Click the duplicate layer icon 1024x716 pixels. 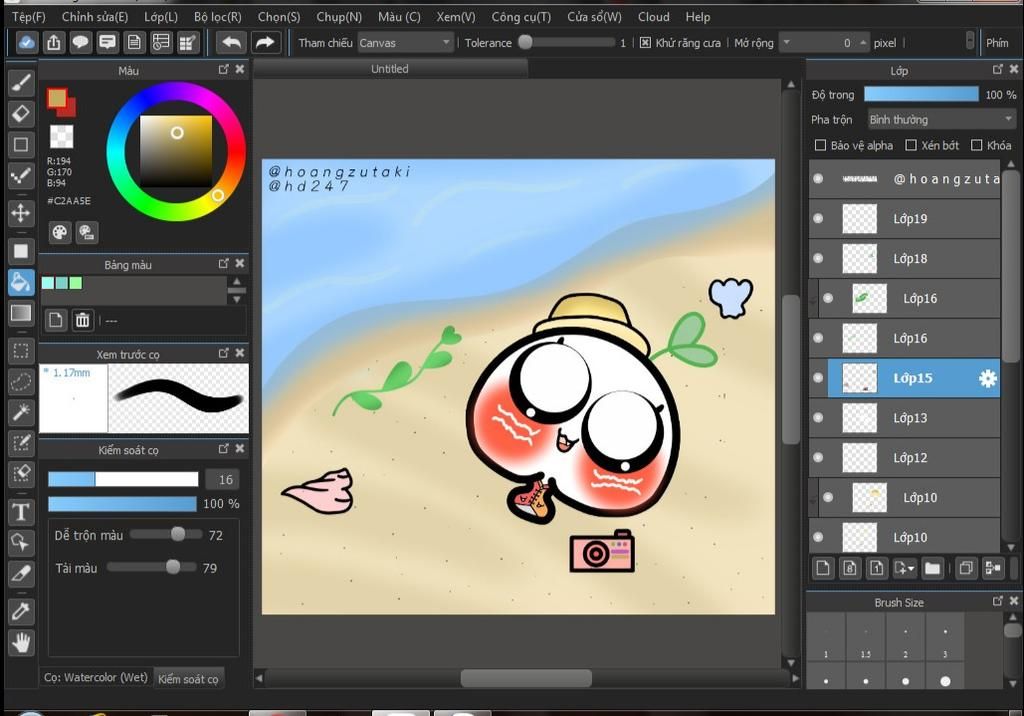[x=965, y=568]
